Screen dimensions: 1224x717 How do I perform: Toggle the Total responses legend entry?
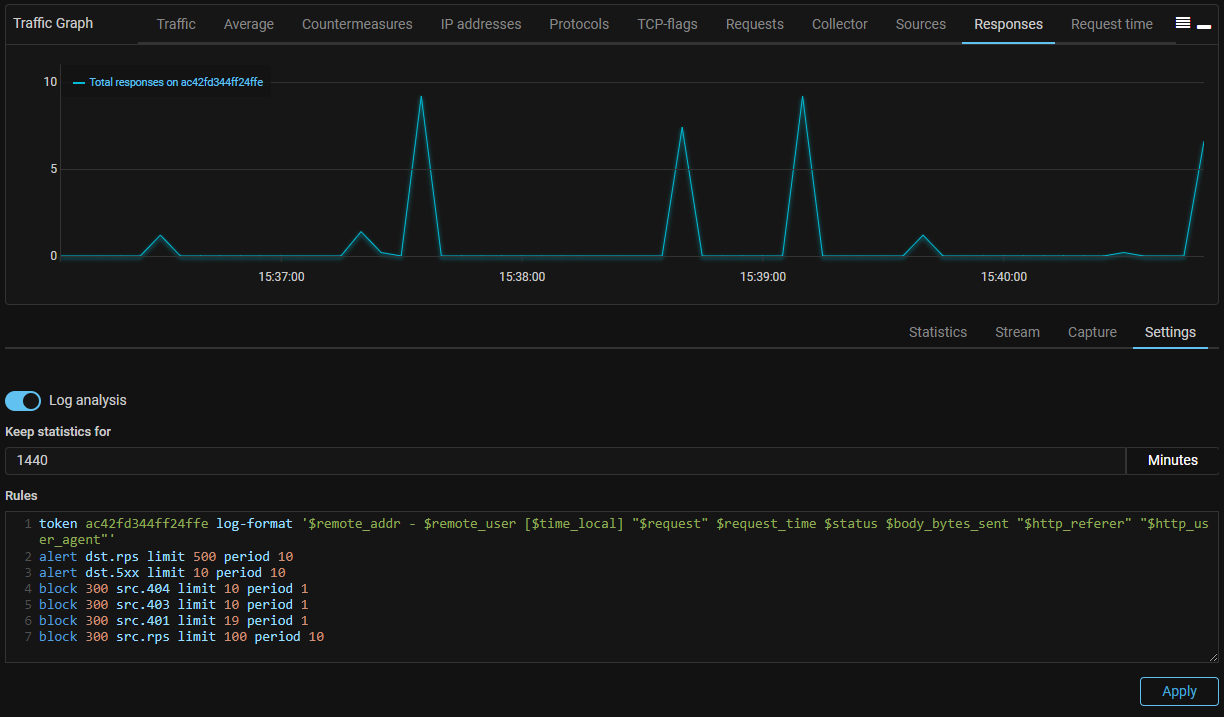(168, 82)
